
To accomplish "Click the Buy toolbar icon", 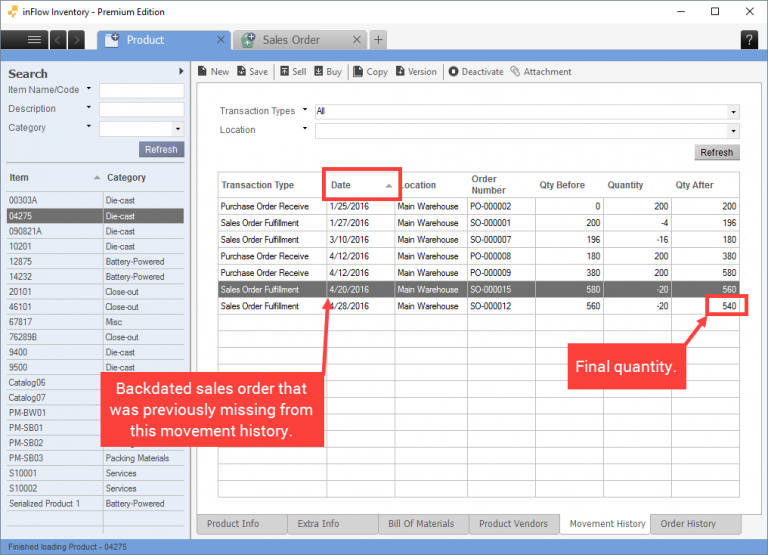I will coord(319,72).
